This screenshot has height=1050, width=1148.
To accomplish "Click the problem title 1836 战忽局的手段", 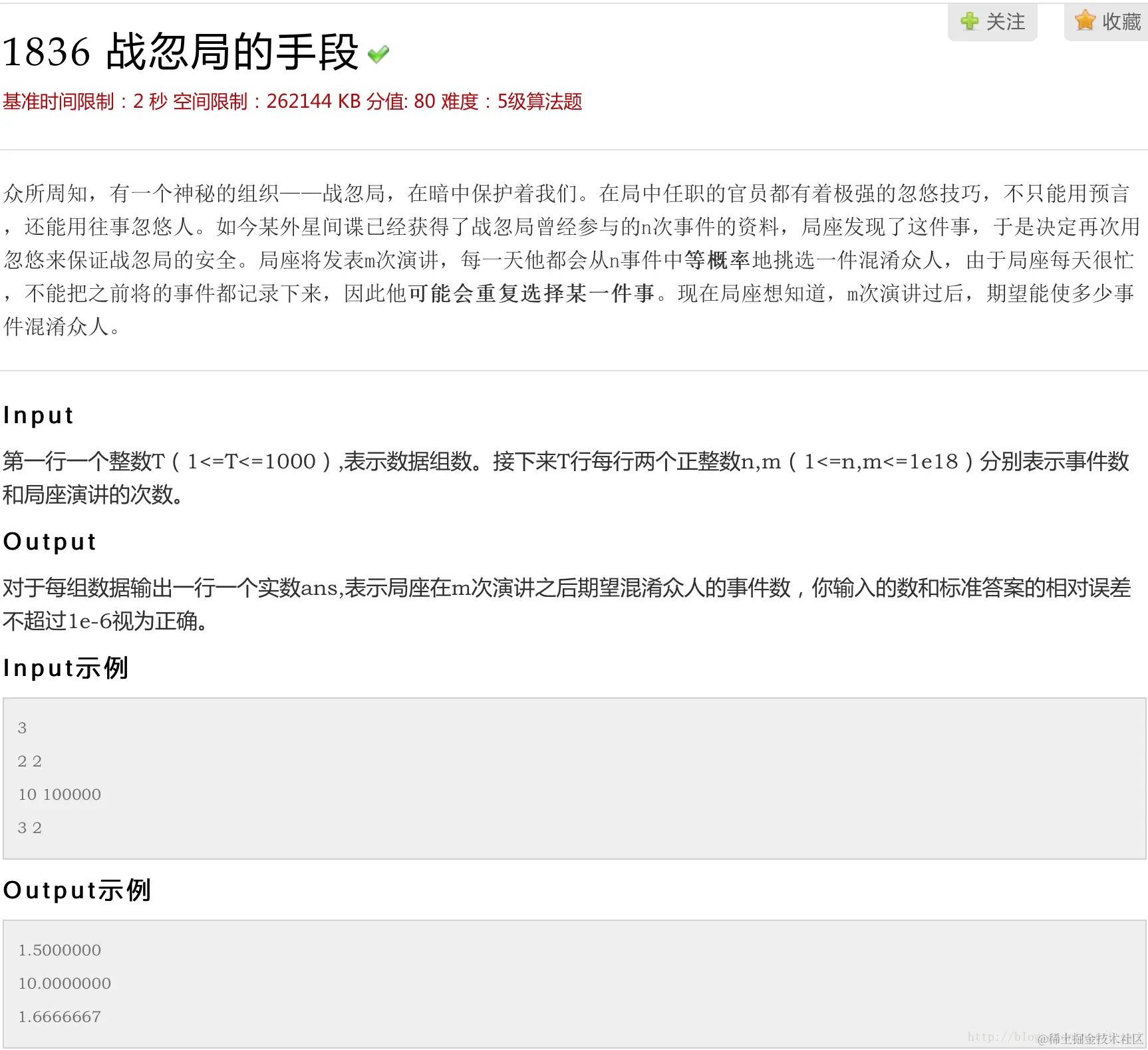I will (x=180, y=52).
